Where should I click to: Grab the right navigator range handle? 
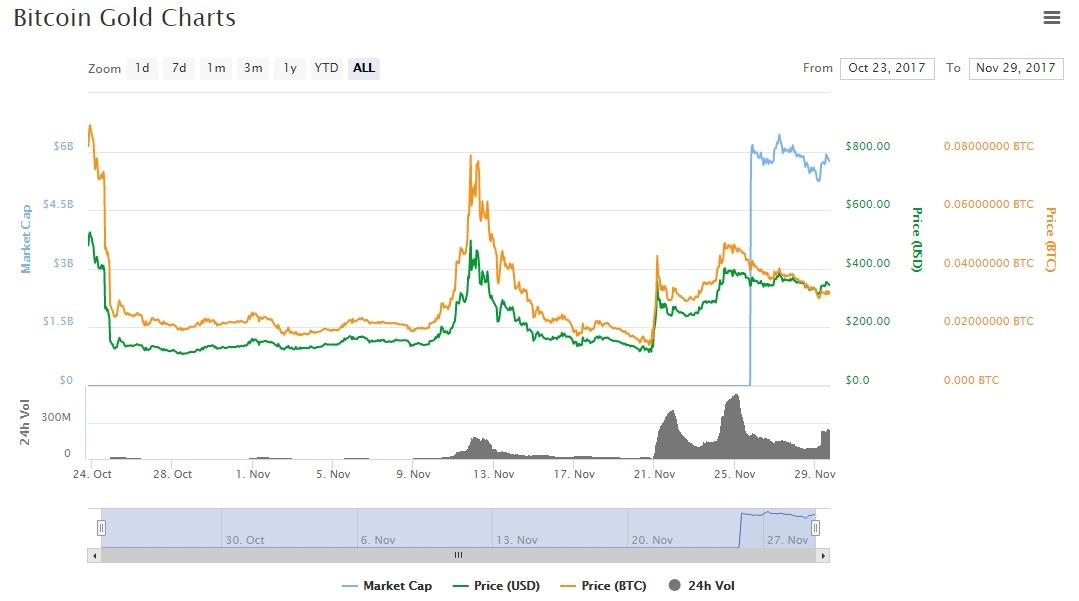pyautogui.click(x=815, y=528)
